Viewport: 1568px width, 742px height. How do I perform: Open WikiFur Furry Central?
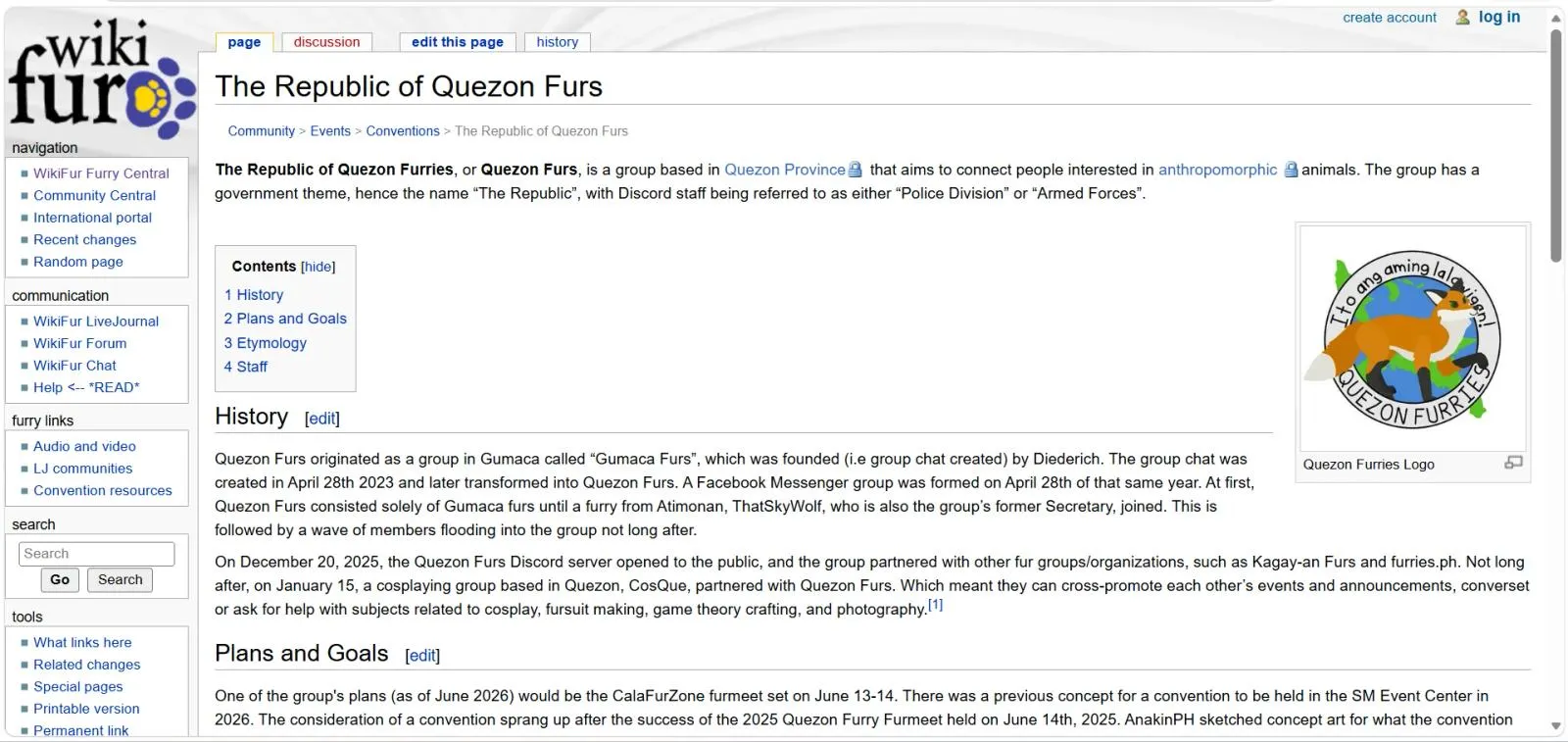pyautogui.click(x=101, y=173)
